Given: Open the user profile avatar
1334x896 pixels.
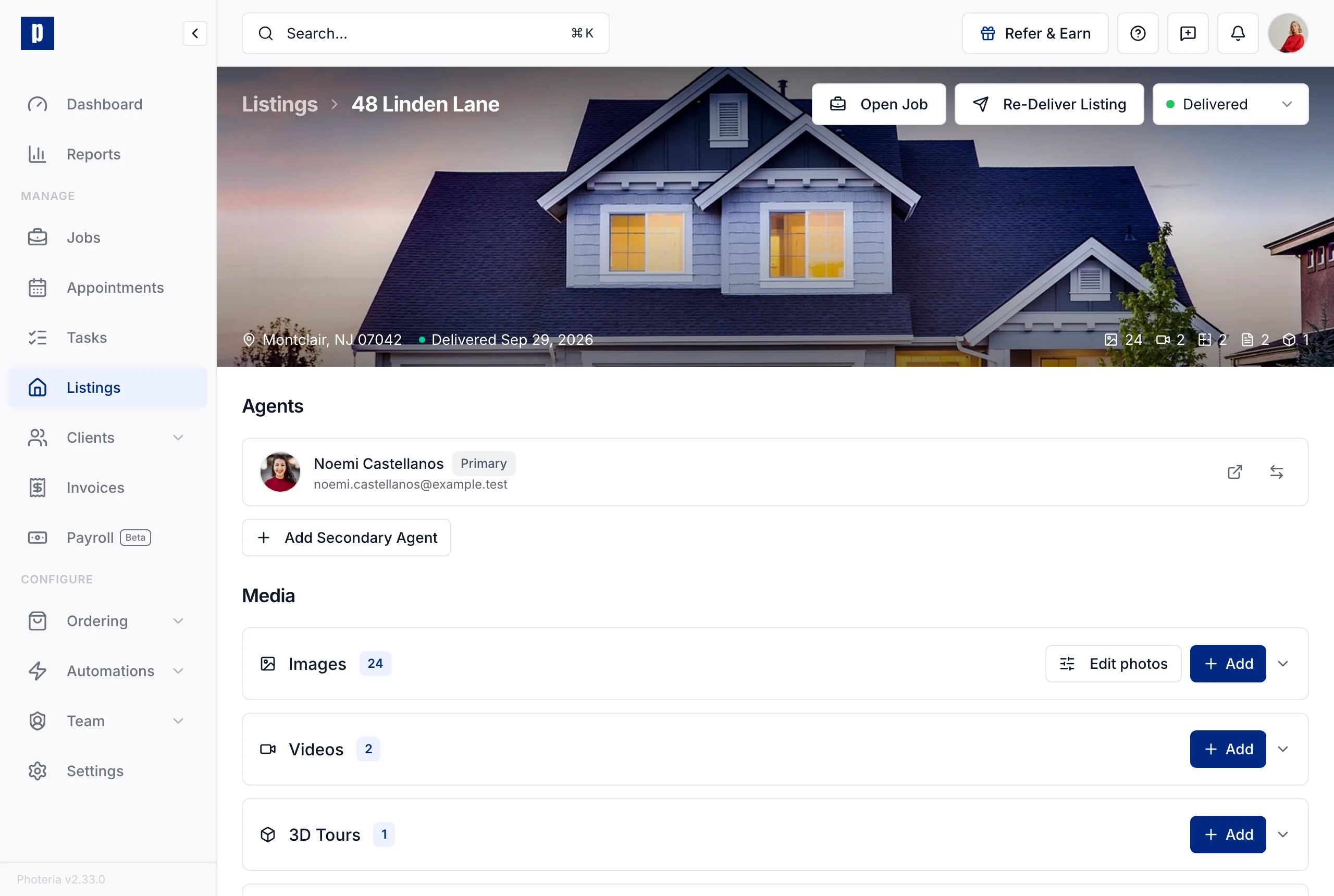Looking at the screenshot, I should pos(1288,33).
